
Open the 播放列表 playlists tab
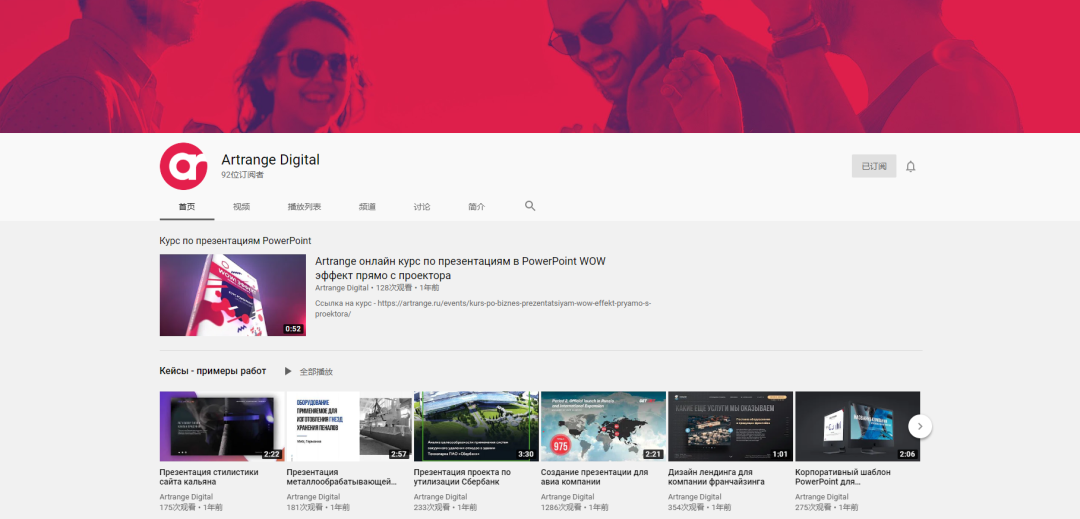pyautogui.click(x=304, y=206)
